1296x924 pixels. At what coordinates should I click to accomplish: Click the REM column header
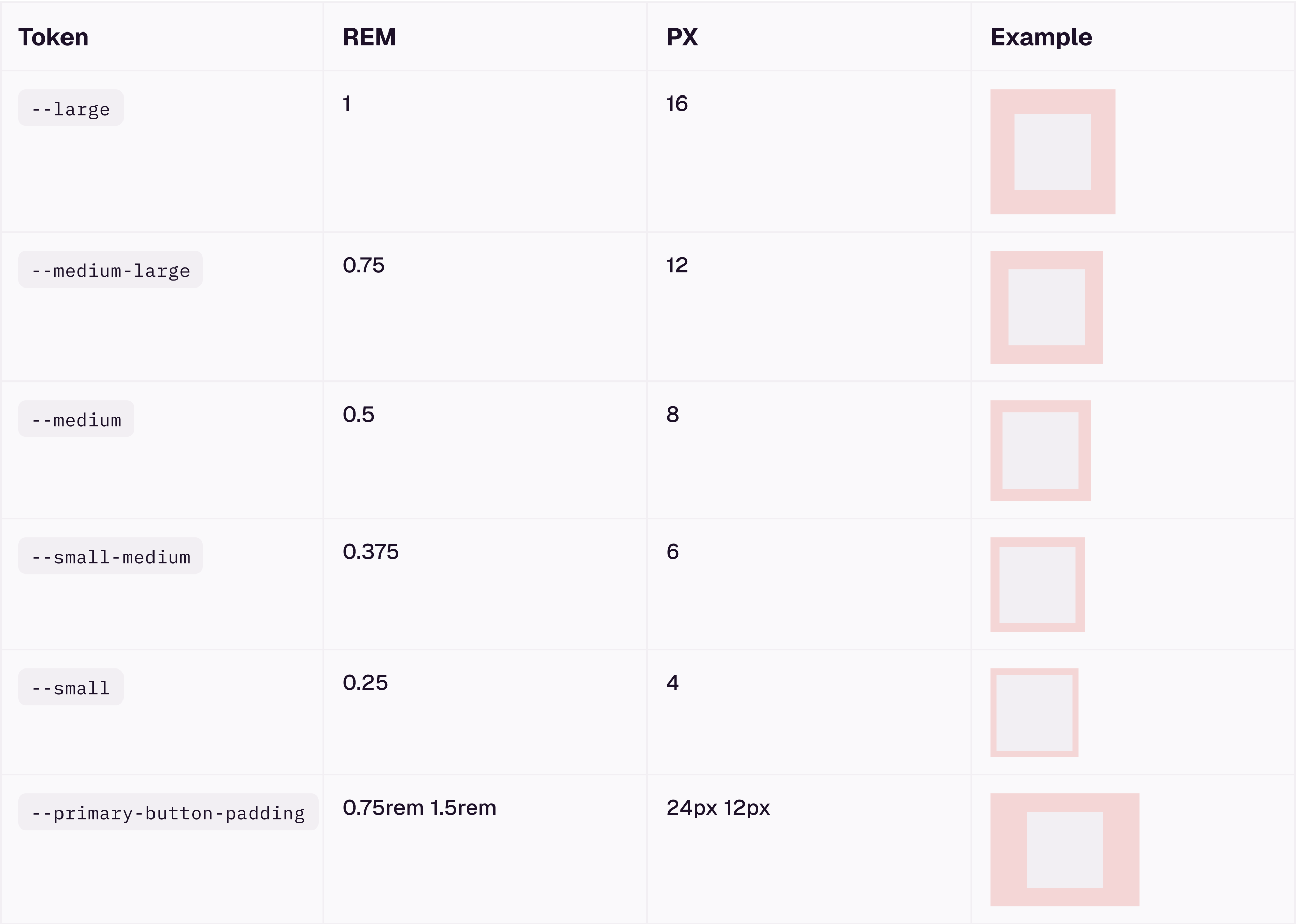tap(369, 37)
